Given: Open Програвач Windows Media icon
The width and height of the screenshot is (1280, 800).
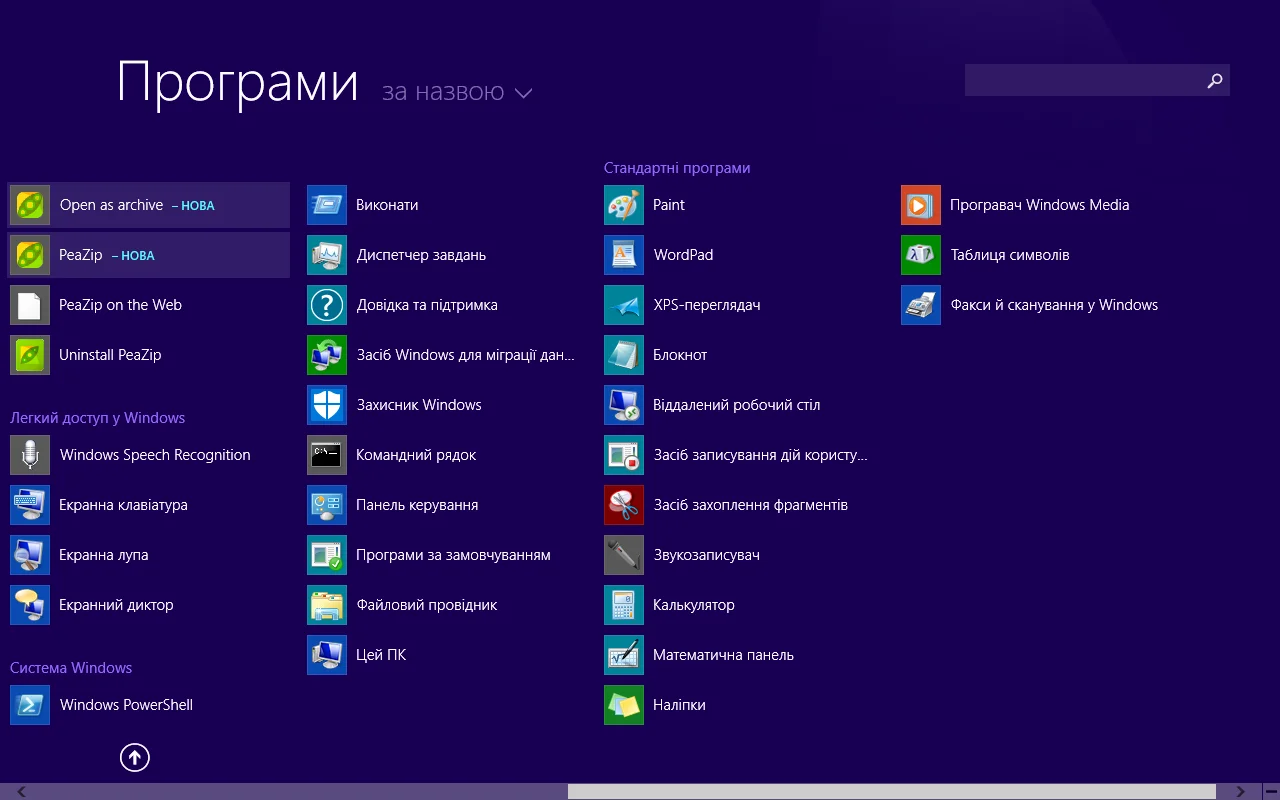Looking at the screenshot, I should 921,205.
